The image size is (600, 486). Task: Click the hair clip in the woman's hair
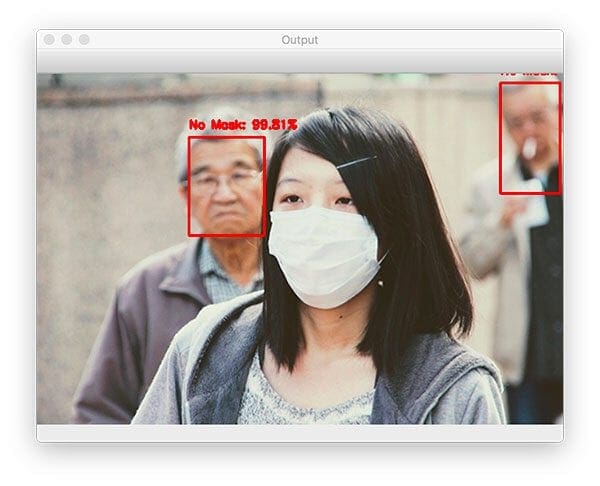point(356,161)
